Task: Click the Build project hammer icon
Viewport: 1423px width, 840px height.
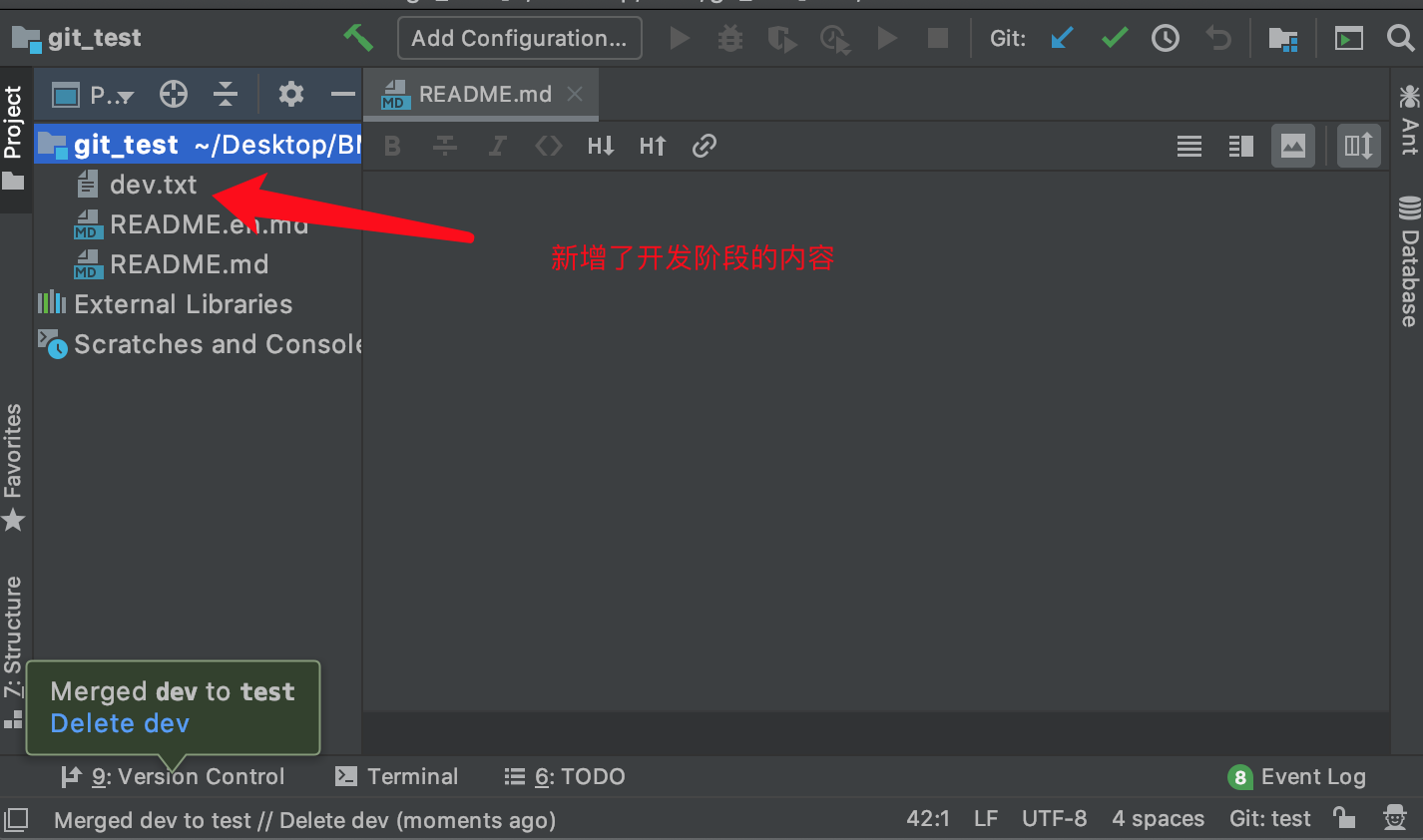Action: pos(357,38)
